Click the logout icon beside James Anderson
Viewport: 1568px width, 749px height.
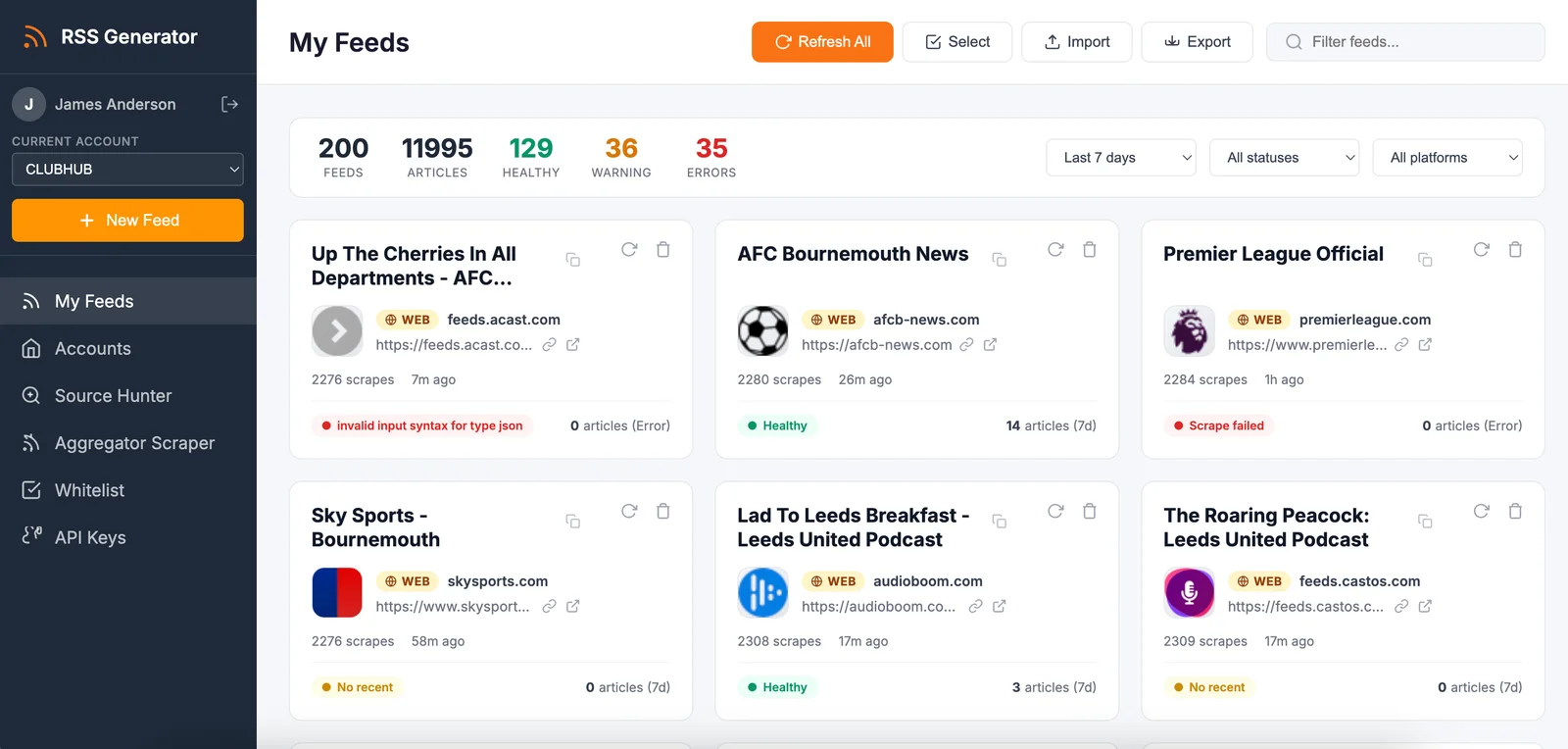(229, 104)
